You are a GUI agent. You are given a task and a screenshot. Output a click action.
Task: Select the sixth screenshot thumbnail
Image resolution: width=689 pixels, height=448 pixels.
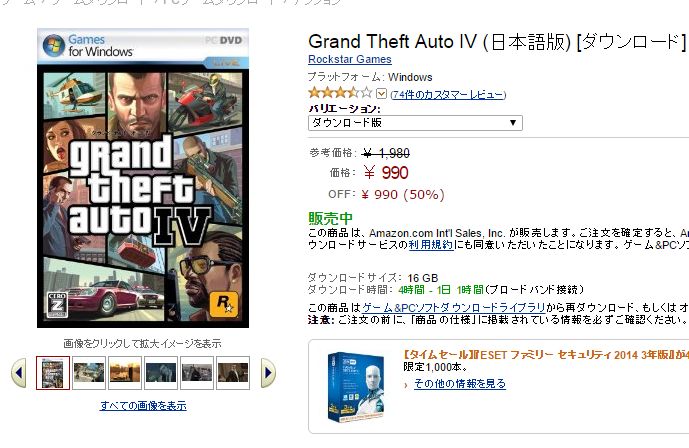[x=233, y=372]
